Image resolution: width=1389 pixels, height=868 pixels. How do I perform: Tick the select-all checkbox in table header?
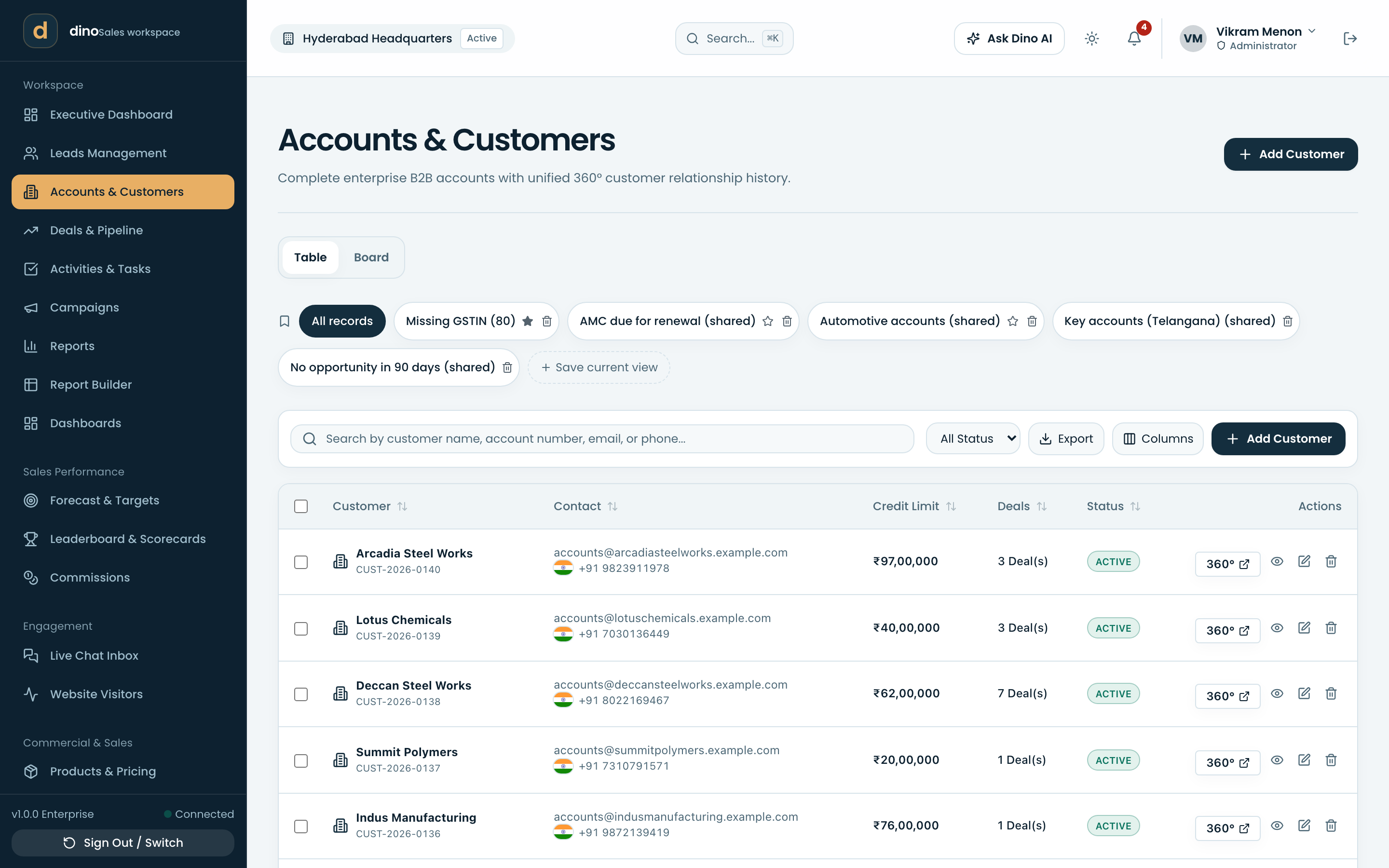(x=301, y=506)
